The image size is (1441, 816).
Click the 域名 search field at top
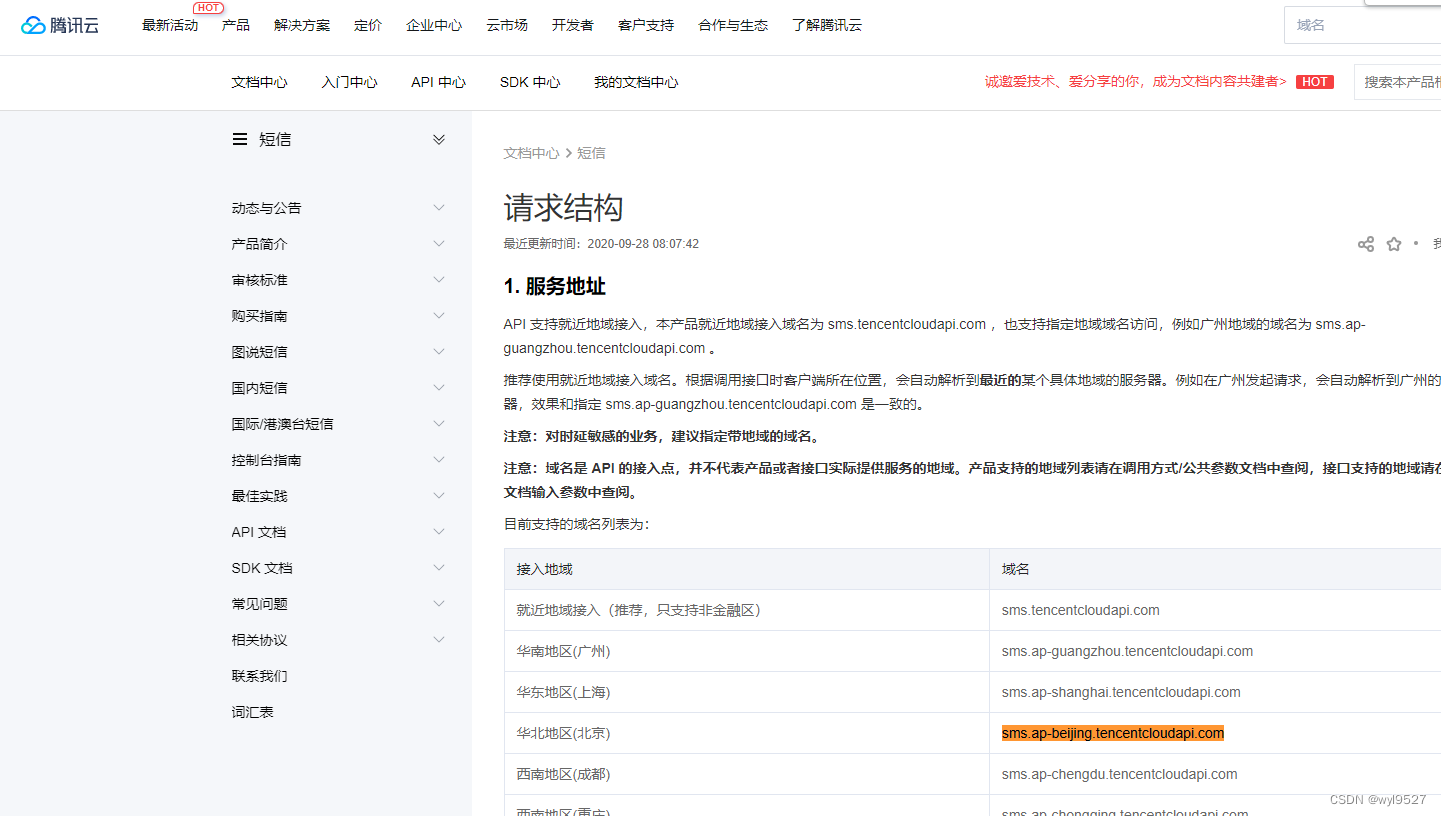point(1362,25)
